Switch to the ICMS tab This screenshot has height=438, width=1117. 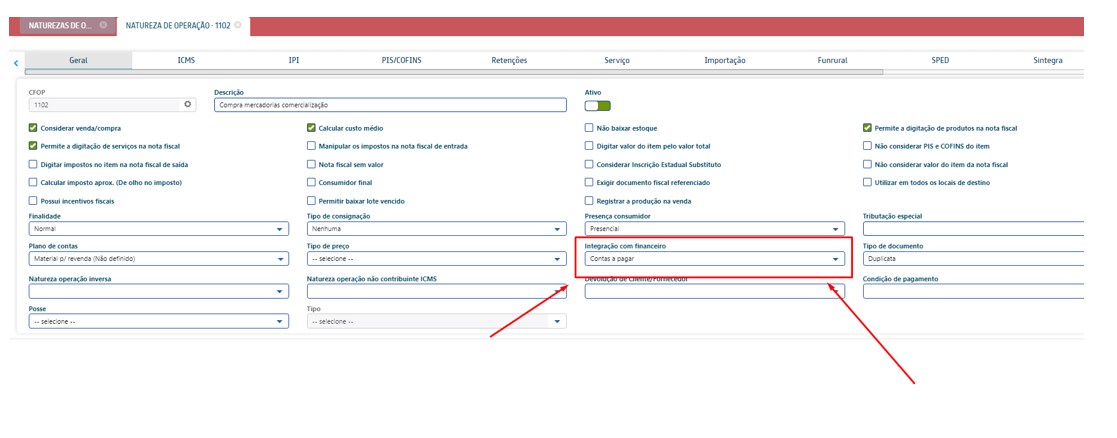click(186, 60)
